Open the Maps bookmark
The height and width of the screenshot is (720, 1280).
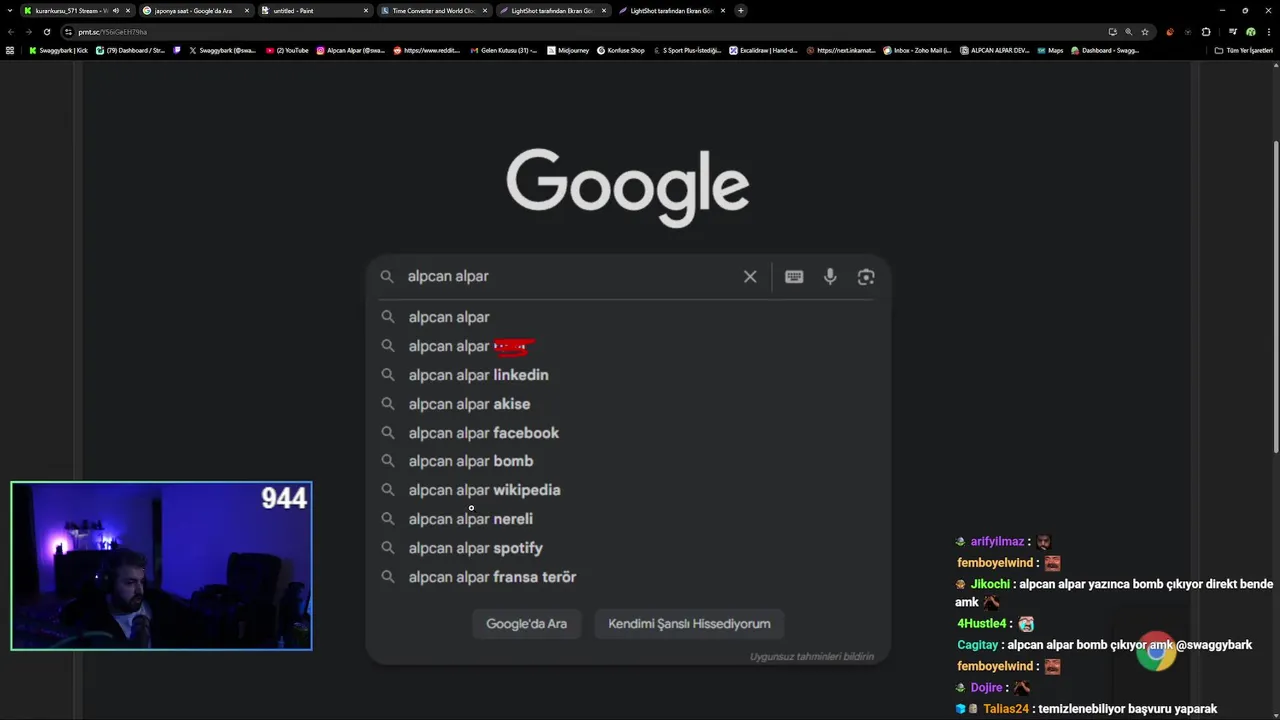click(1050, 50)
